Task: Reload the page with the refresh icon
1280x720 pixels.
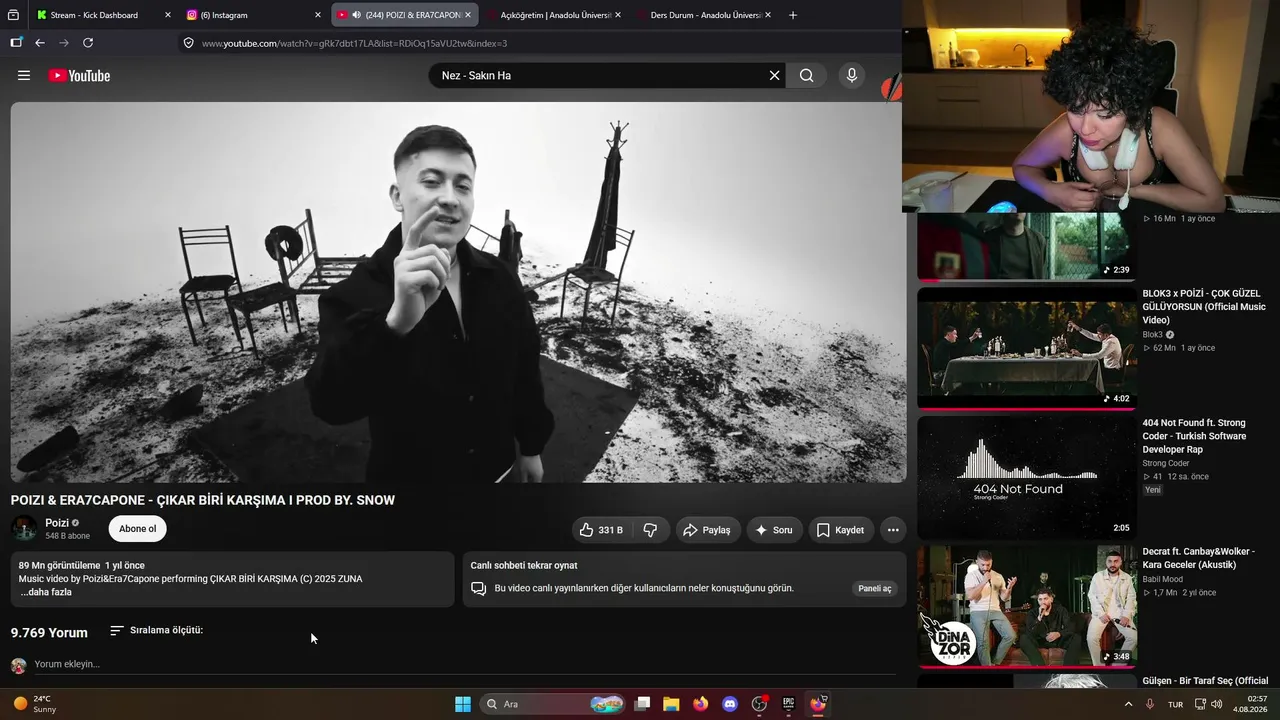Action: point(88,43)
